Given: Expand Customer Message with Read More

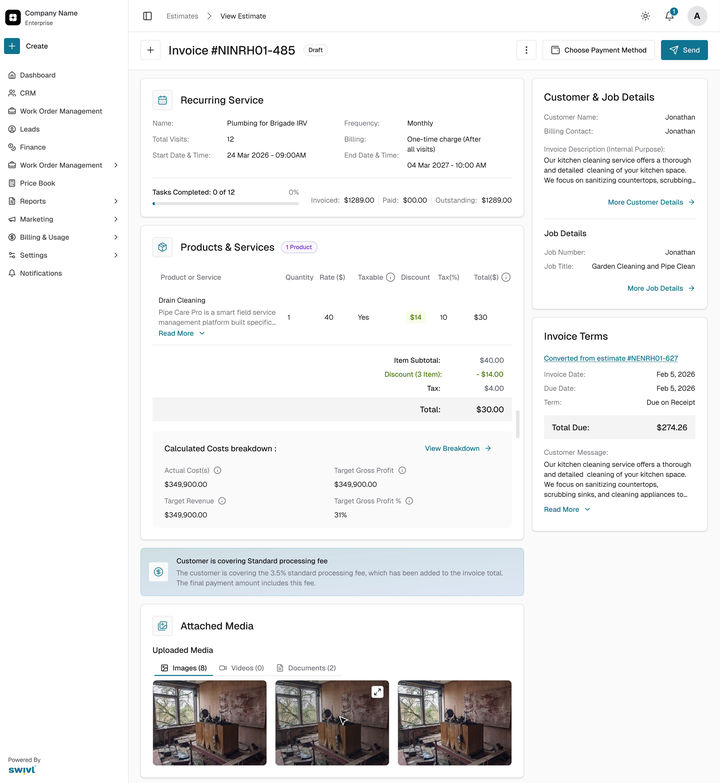Looking at the screenshot, I should [x=567, y=509].
